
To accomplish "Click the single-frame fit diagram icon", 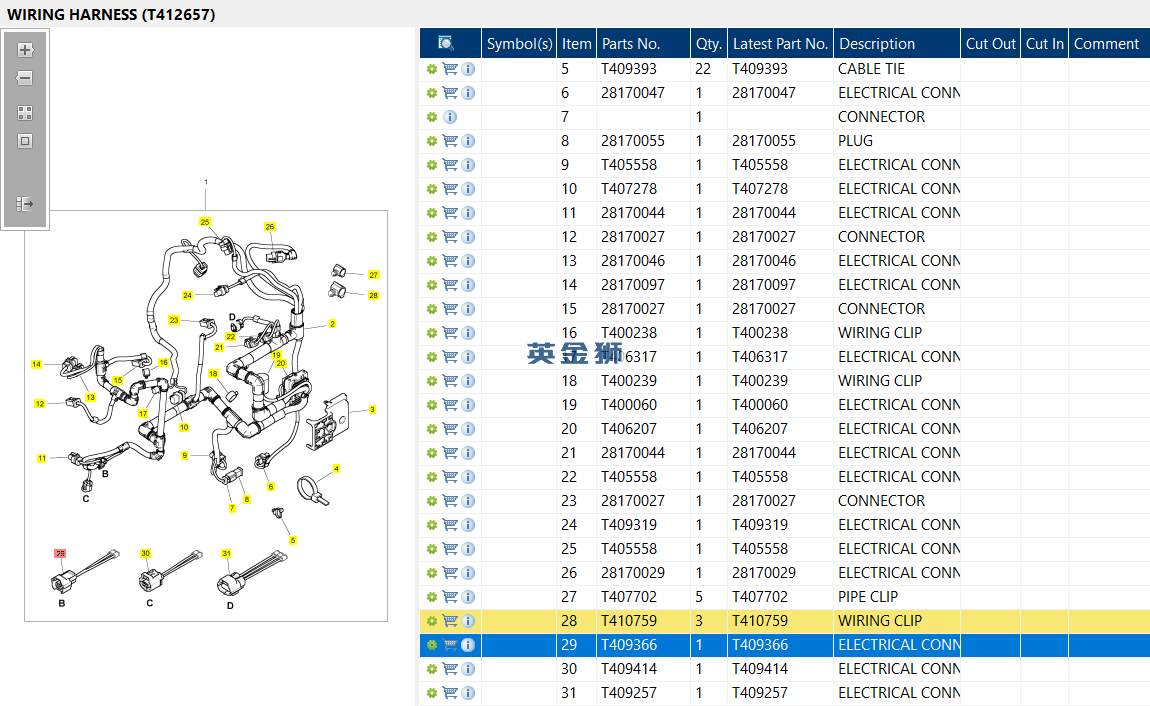I will [x=25, y=141].
